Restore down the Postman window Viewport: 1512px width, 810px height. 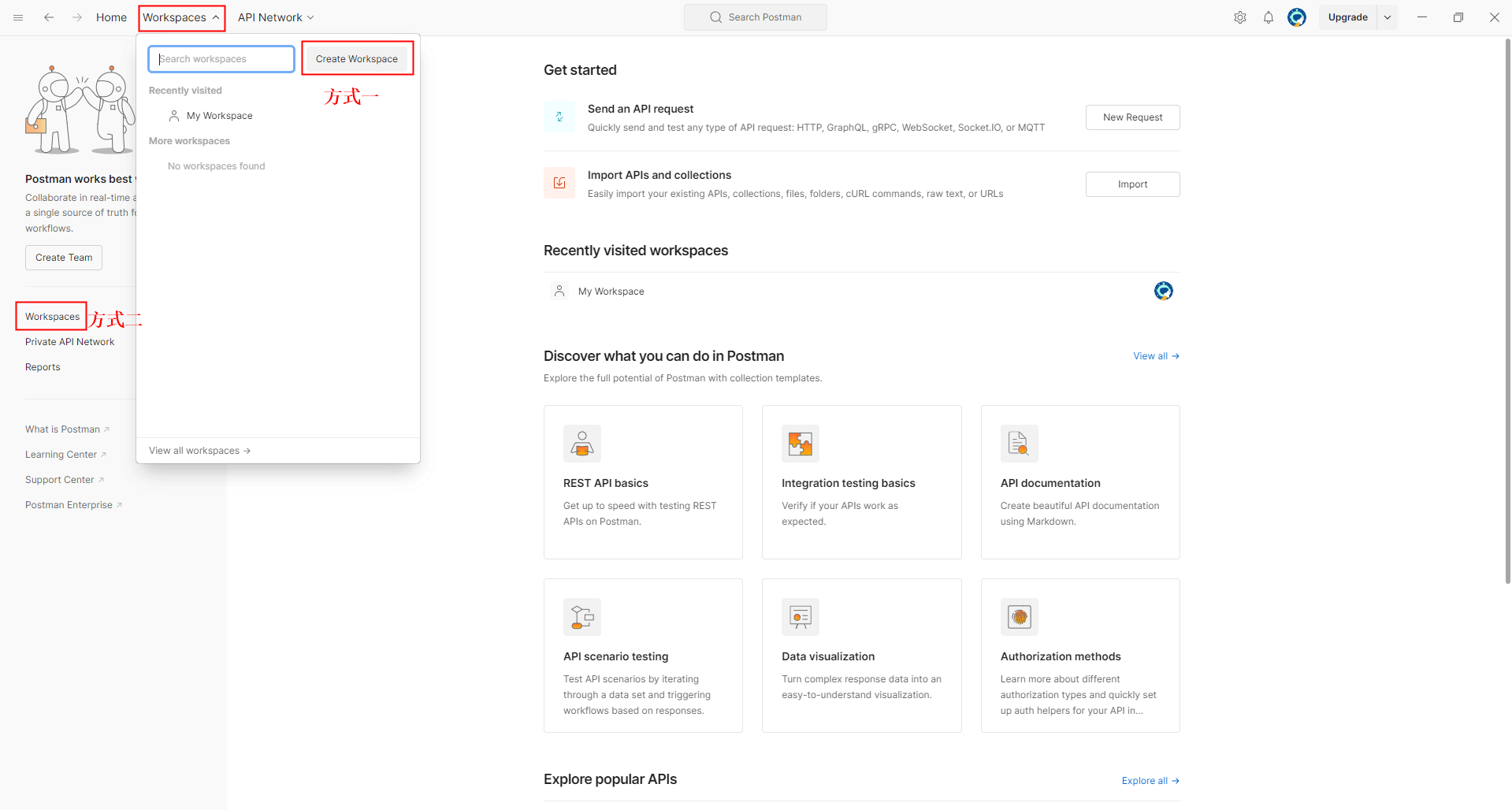pyautogui.click(x=1458, y=17)
